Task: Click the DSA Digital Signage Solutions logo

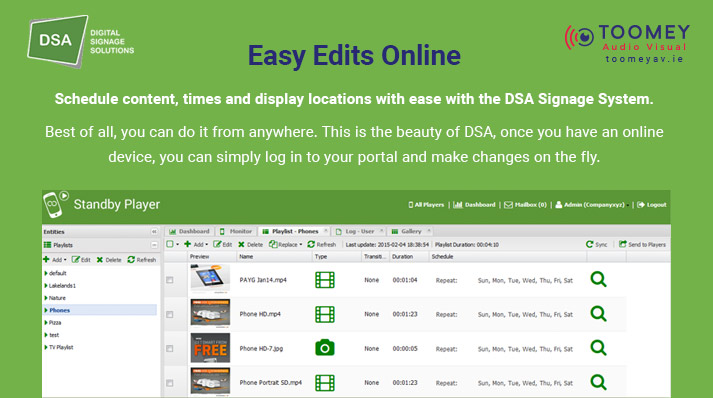Action: point(80,41)
